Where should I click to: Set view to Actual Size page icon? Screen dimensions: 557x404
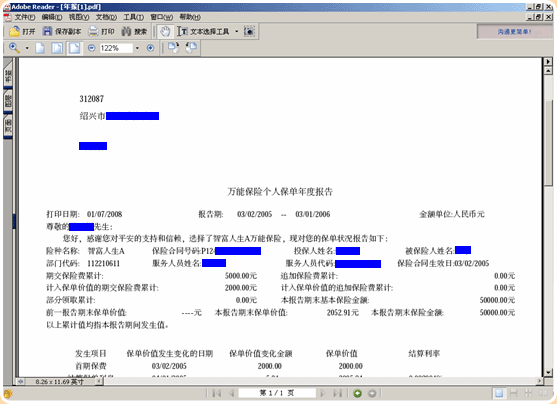(40, 48)
